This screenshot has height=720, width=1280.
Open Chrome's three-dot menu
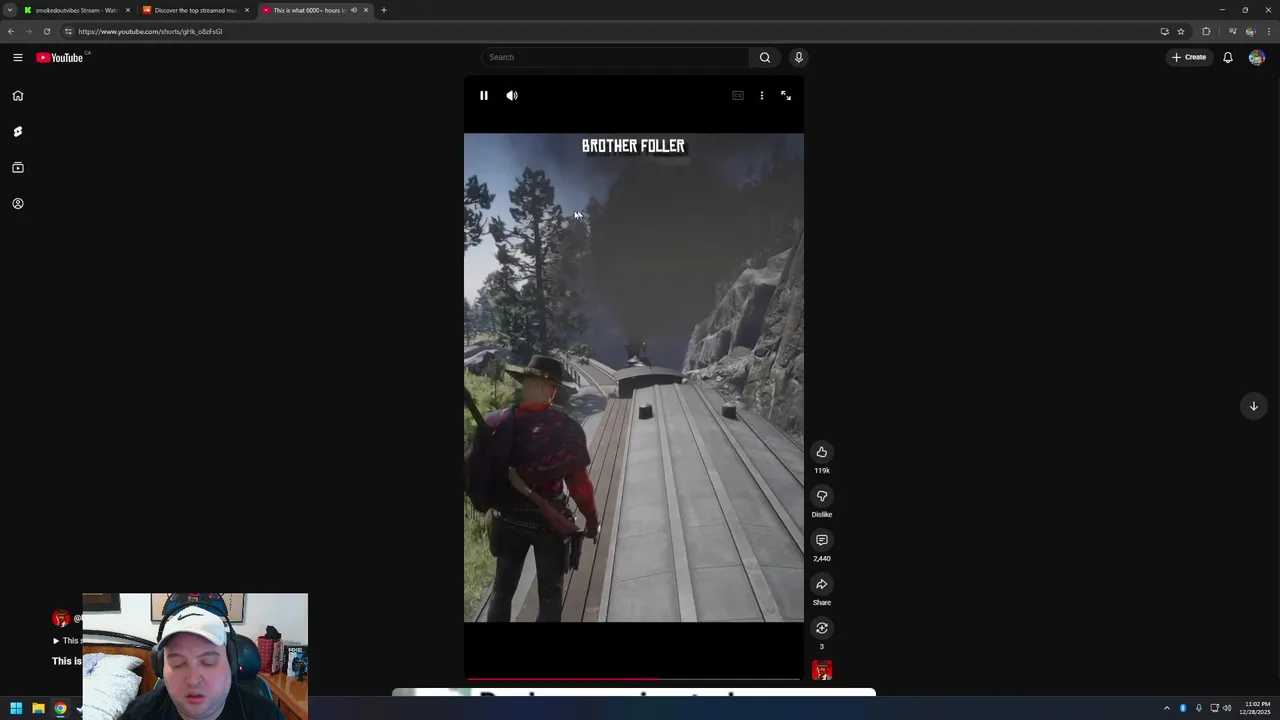pos(1269,31)
